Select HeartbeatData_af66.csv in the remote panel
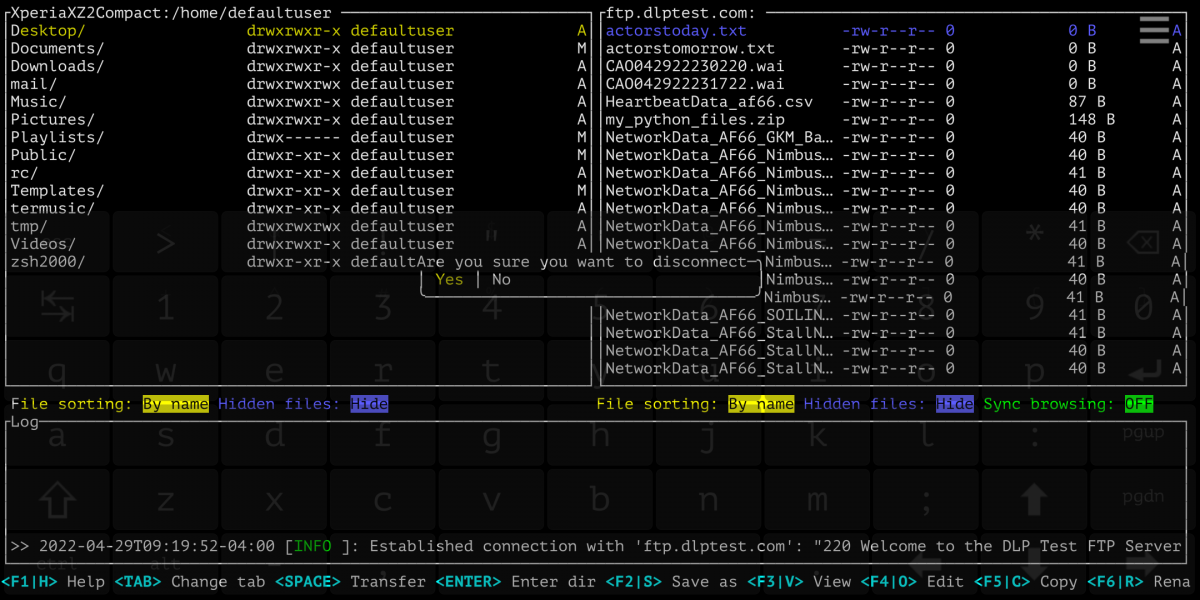Viewport: 1200px width, 600px height. click(x=709, y=102)
